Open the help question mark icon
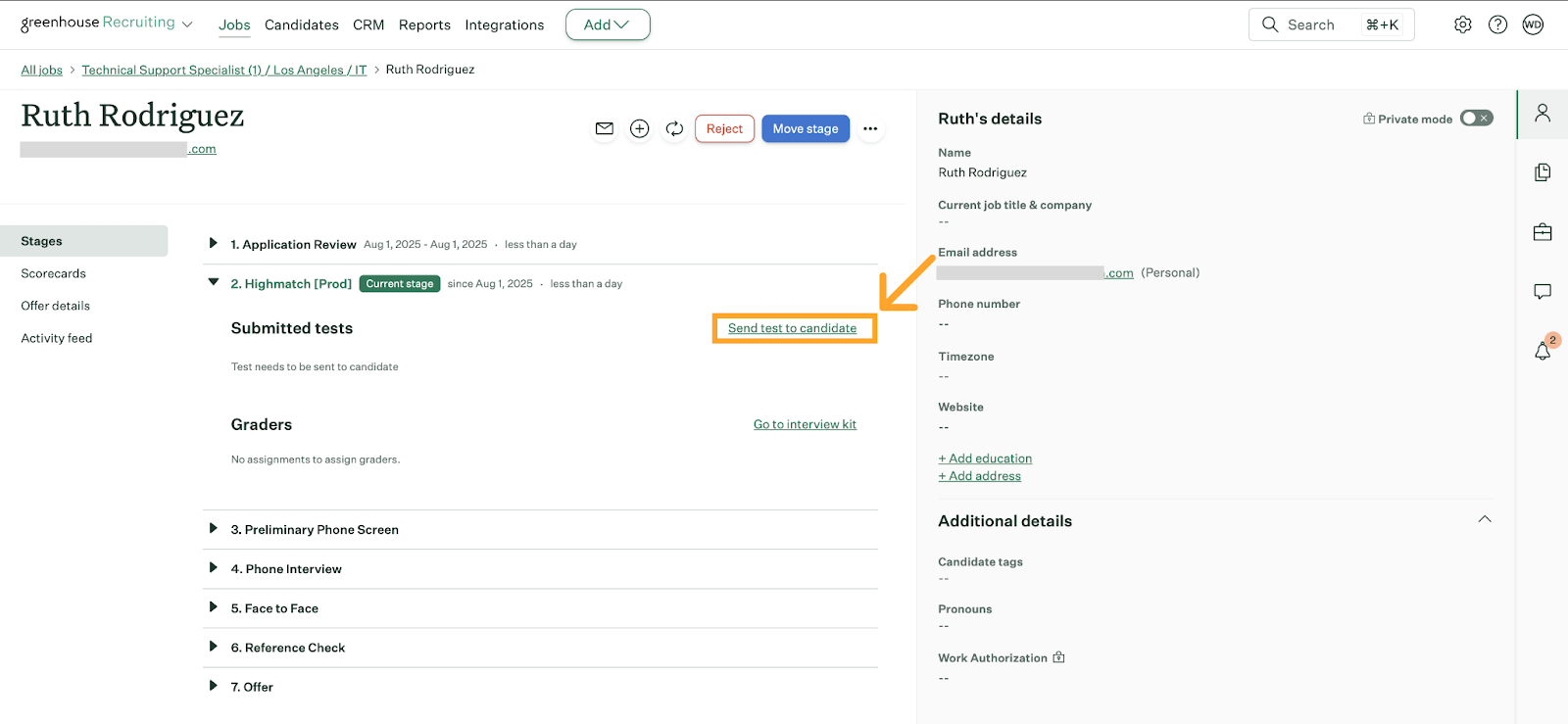Image resolution: width=1568 pixels, height=724 pixels. click(x=1497, y=24)
